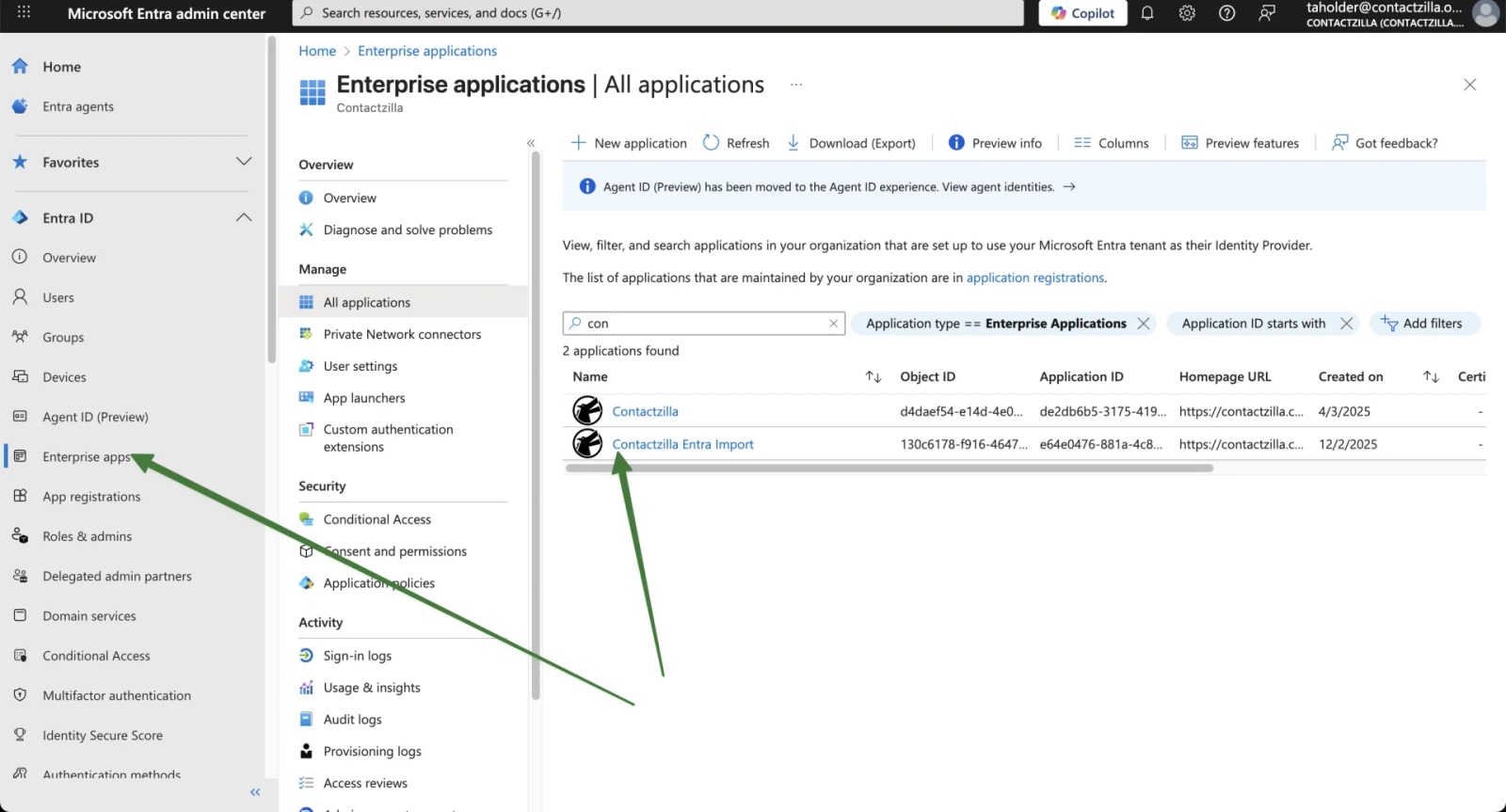
Task: Expand the Favorites section chevron
Action: (x=244, y=162)
